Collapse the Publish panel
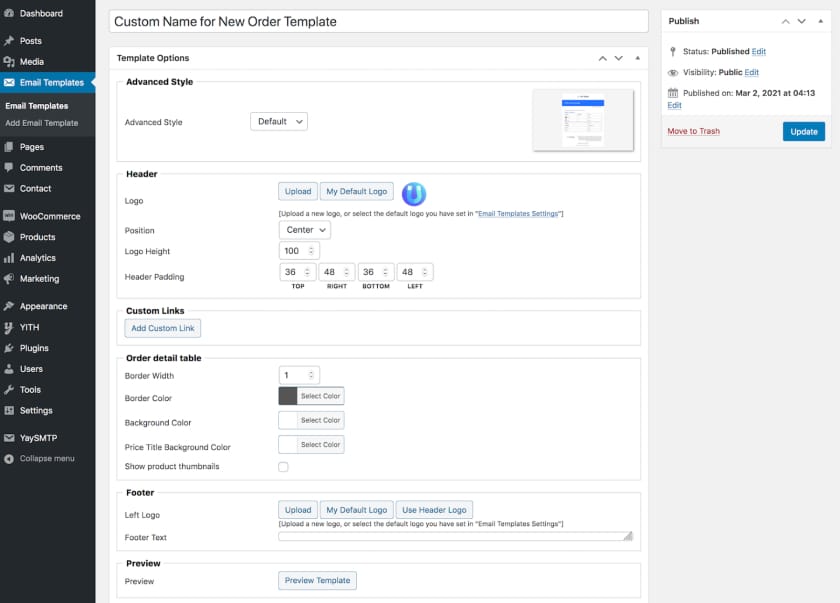 820,21
